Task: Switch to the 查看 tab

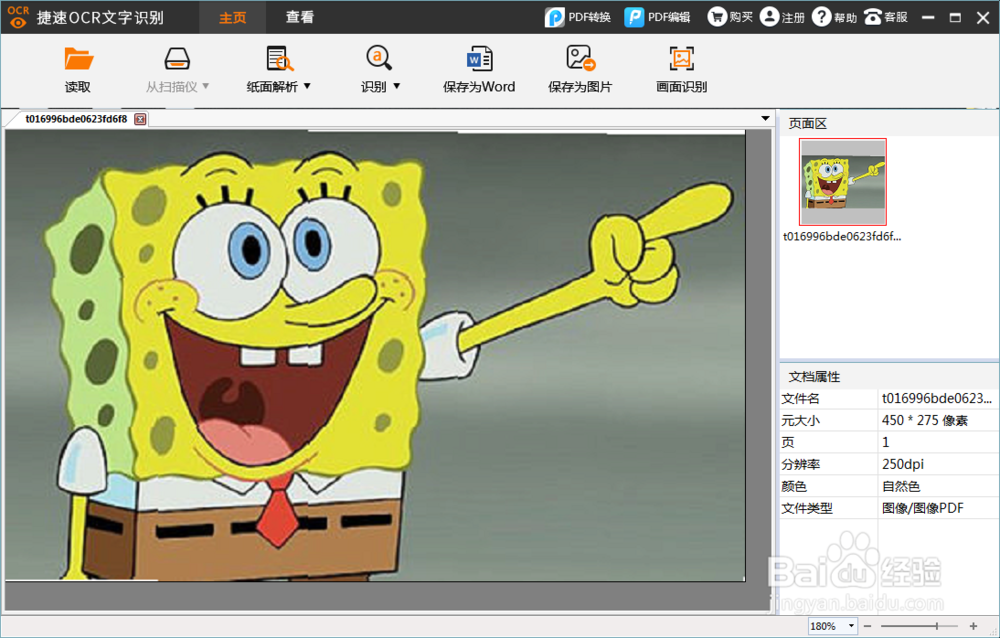Action: (300, 17)
